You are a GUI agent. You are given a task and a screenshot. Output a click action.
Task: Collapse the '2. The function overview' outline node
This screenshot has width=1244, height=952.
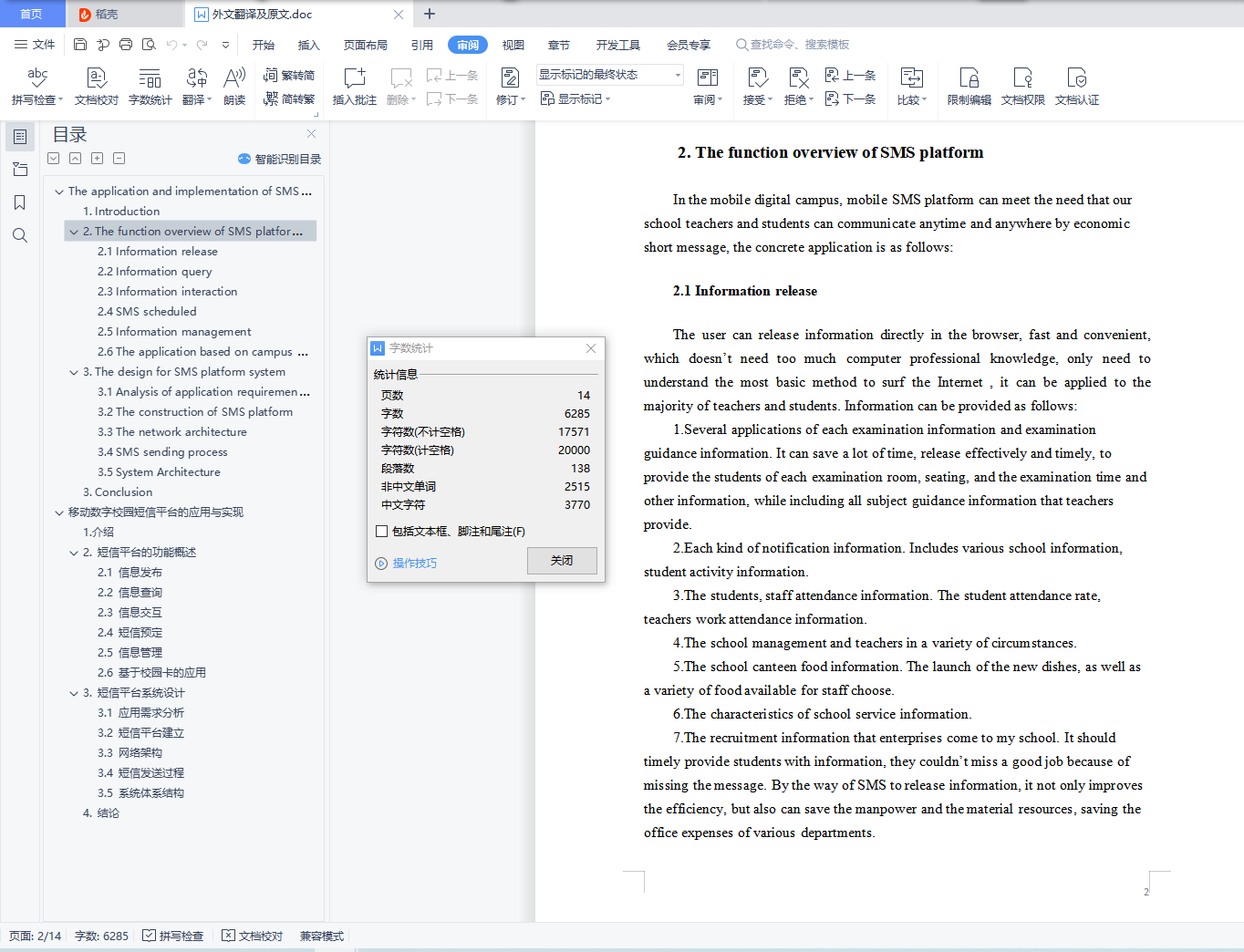tap(74, 232)
